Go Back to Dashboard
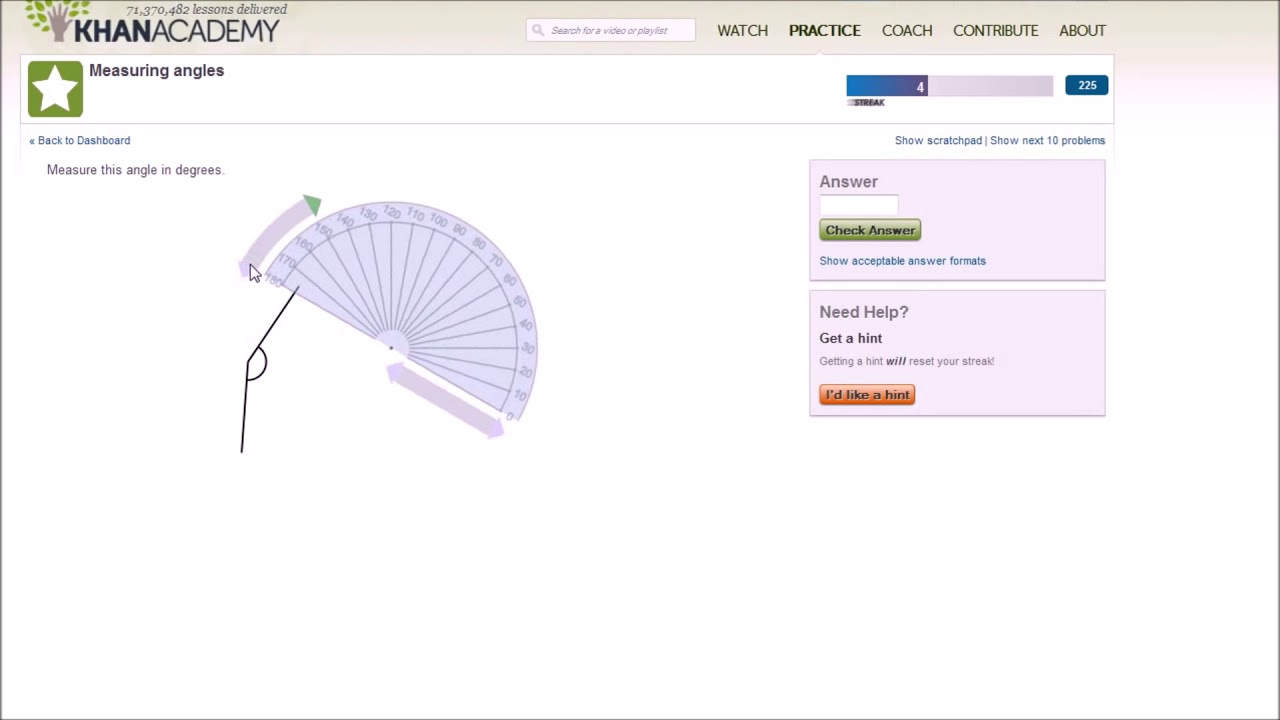Image resolution: width=1280 pixels, height=720 pixels. click(x=80, y=141)
